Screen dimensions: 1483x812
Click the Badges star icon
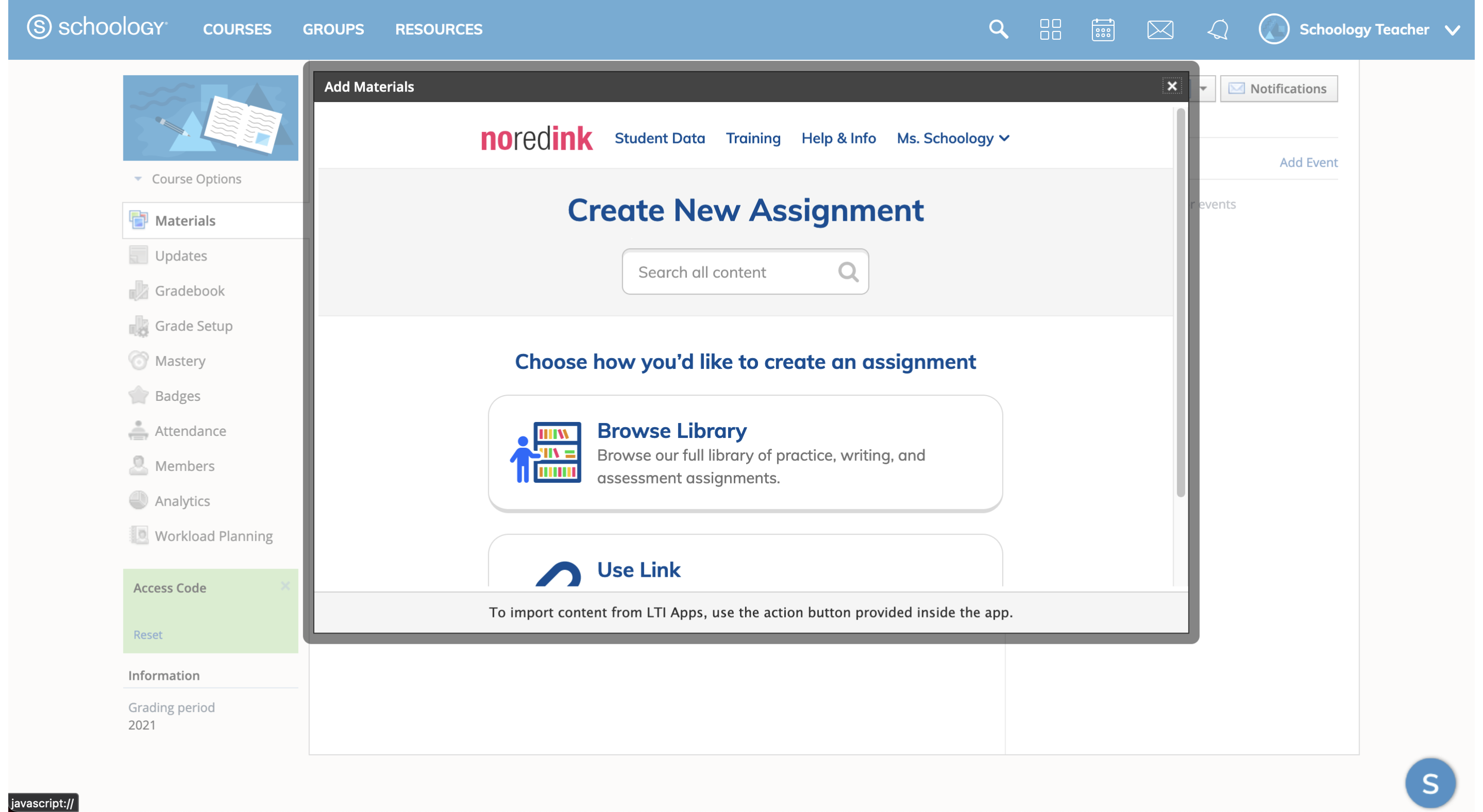click(x=138, y=395)
